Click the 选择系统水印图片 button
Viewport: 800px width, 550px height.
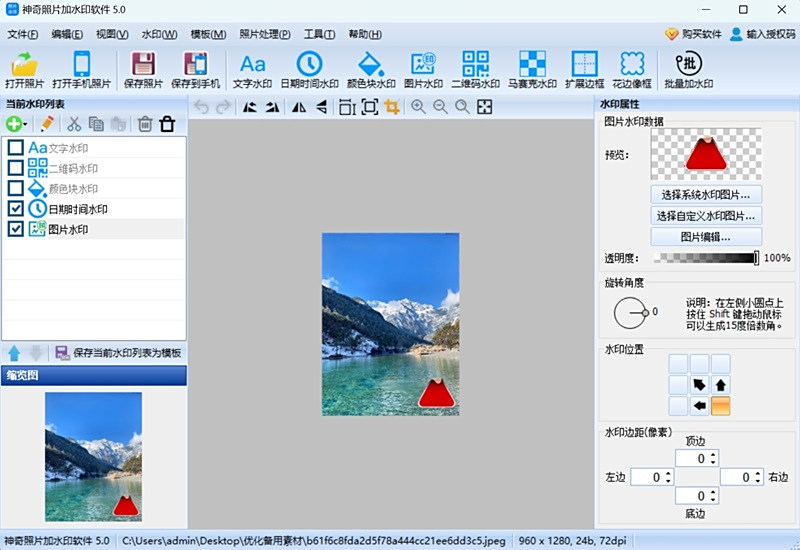[x=705, y=194]
